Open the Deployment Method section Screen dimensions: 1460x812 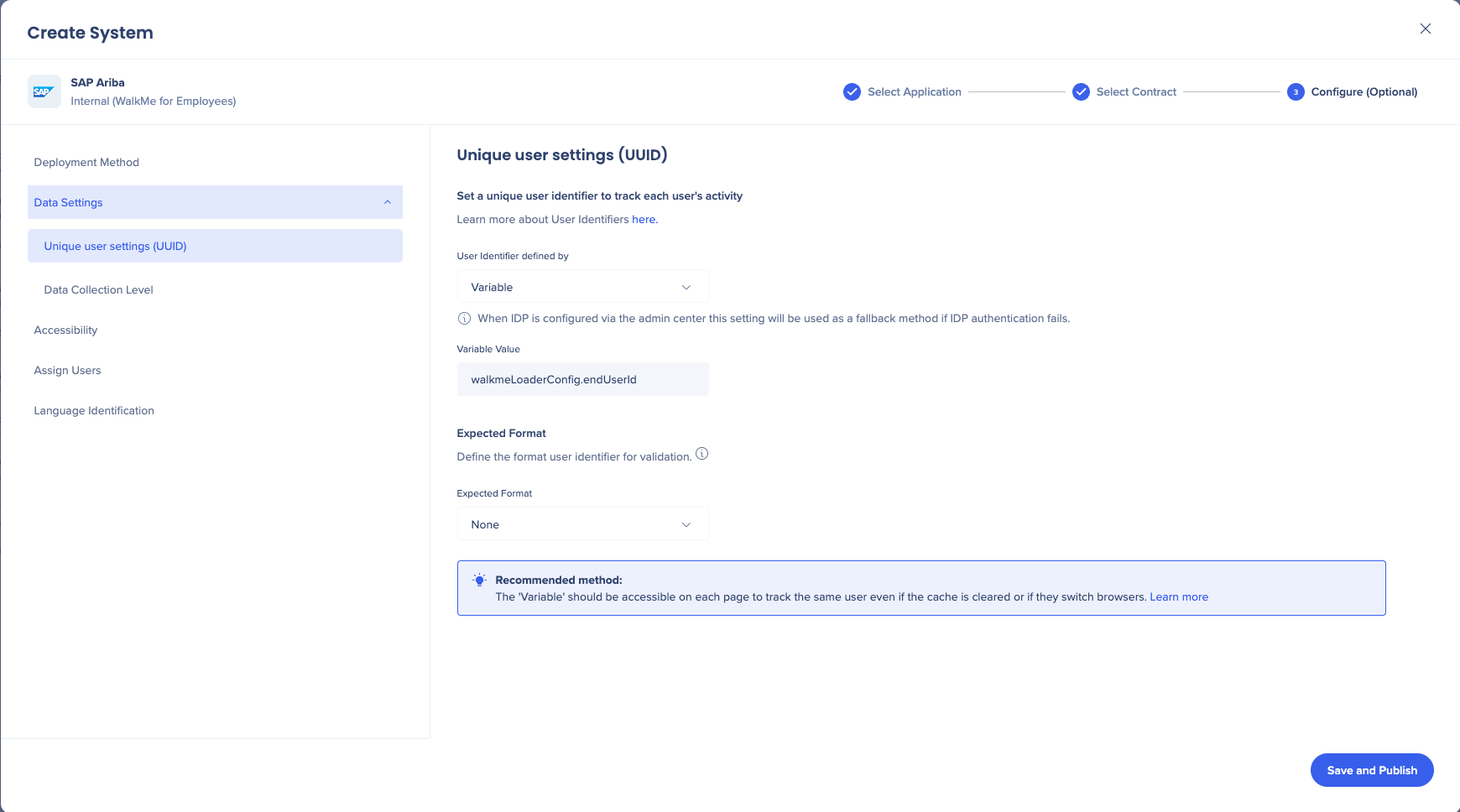pyautogui.click(x=86, y=163)
